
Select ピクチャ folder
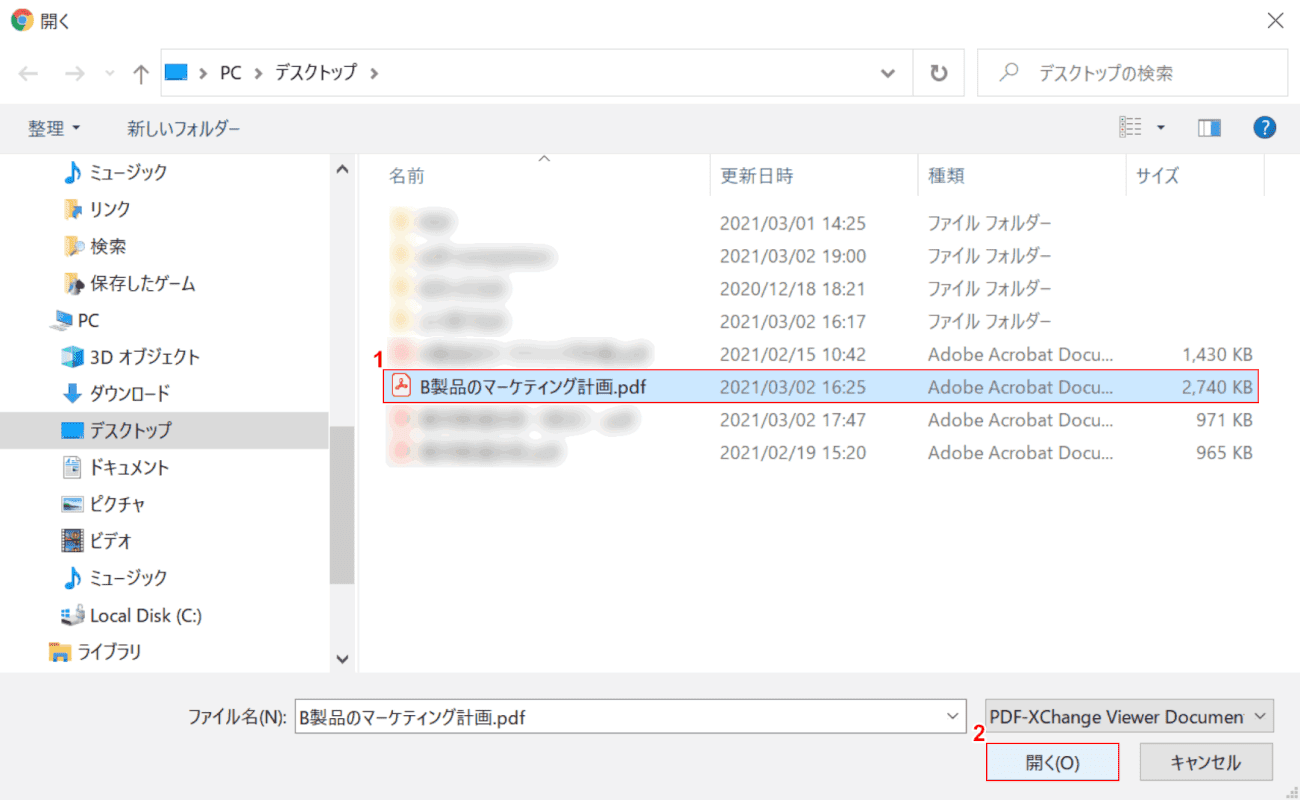click(x=104, y=504)
